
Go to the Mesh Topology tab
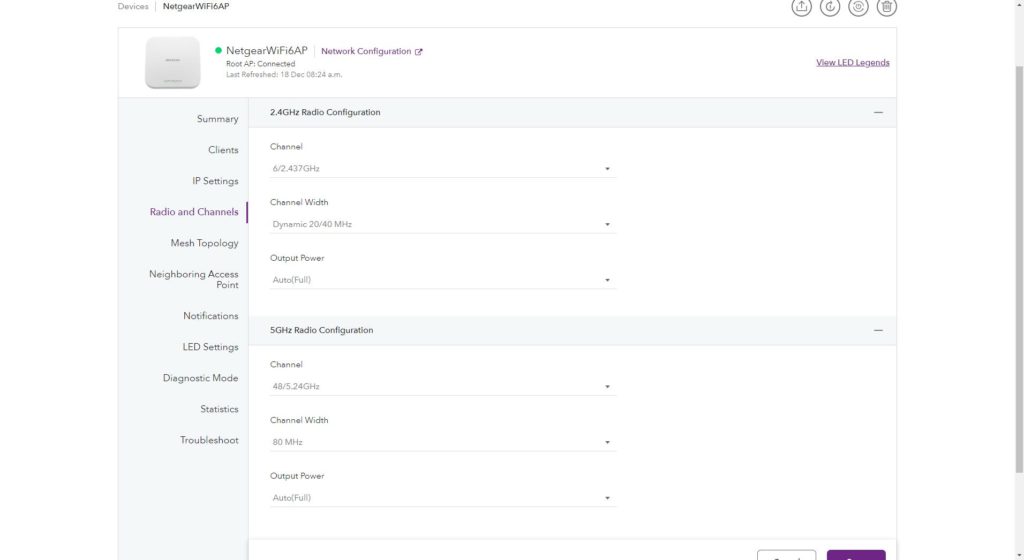pyautogui.click(x=204, y=243)
